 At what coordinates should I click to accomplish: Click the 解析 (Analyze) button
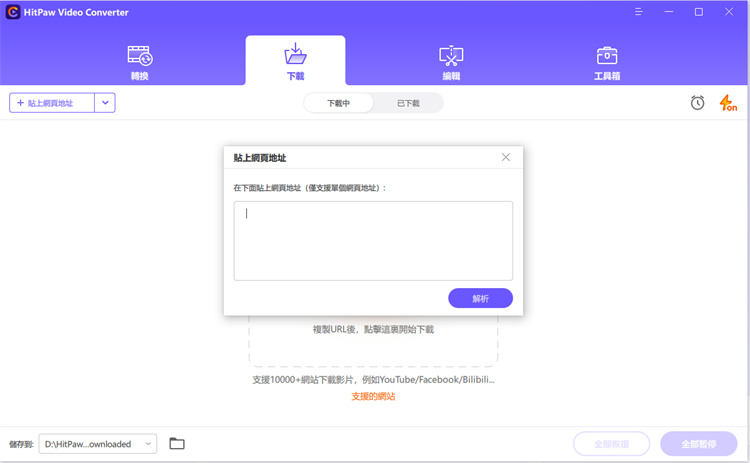[x=480, y=298]
